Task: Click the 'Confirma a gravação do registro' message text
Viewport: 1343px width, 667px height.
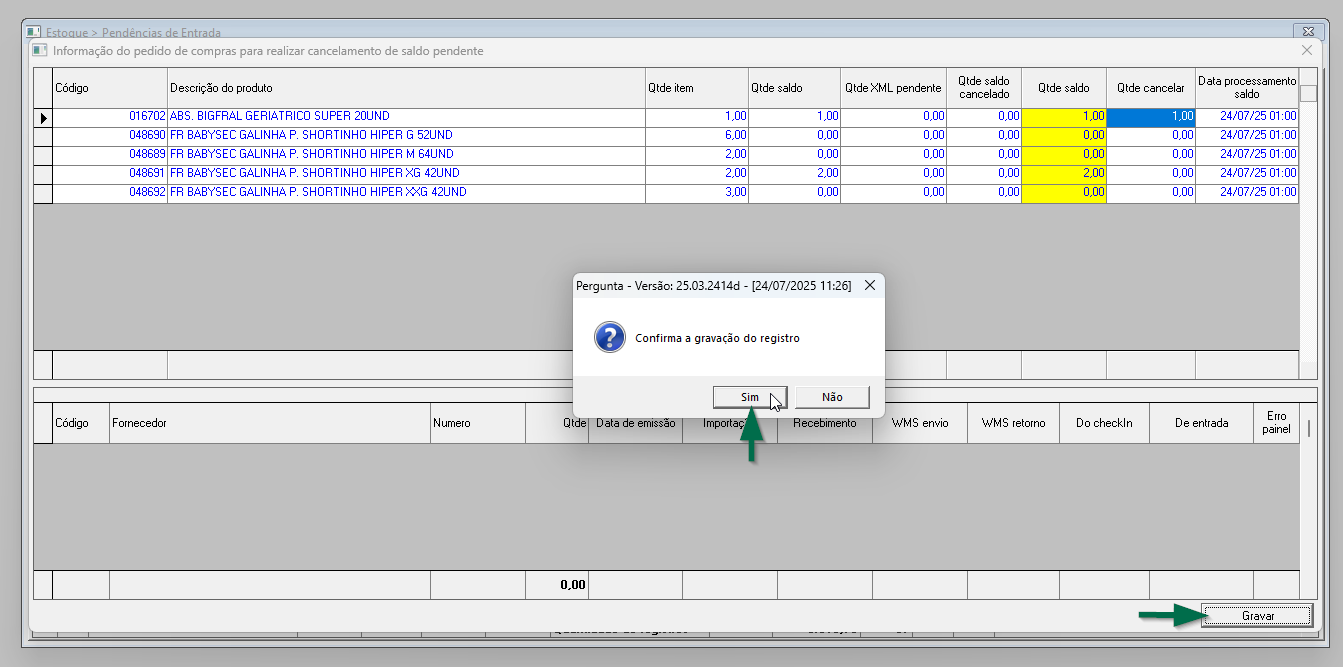Action: (x=717, y=338)
